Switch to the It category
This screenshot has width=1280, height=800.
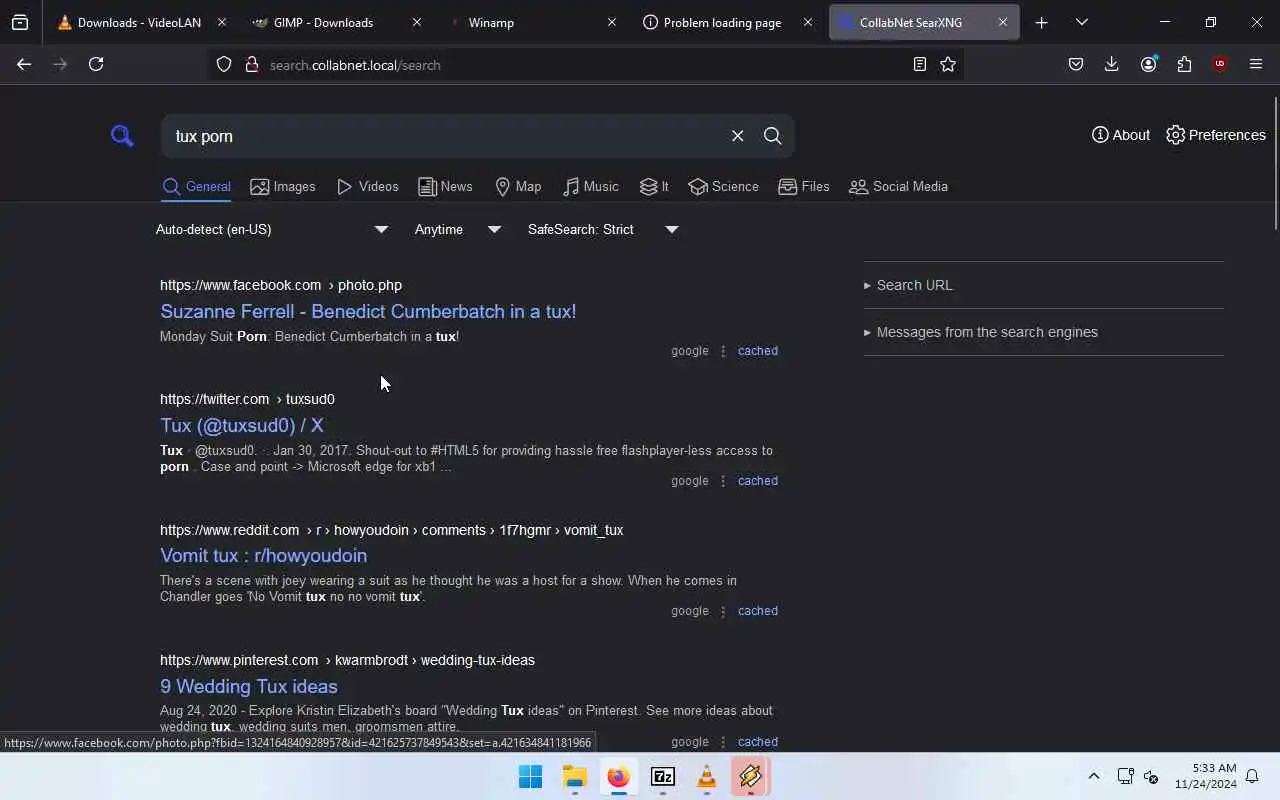pyautogui.click(x=654, y=186)
